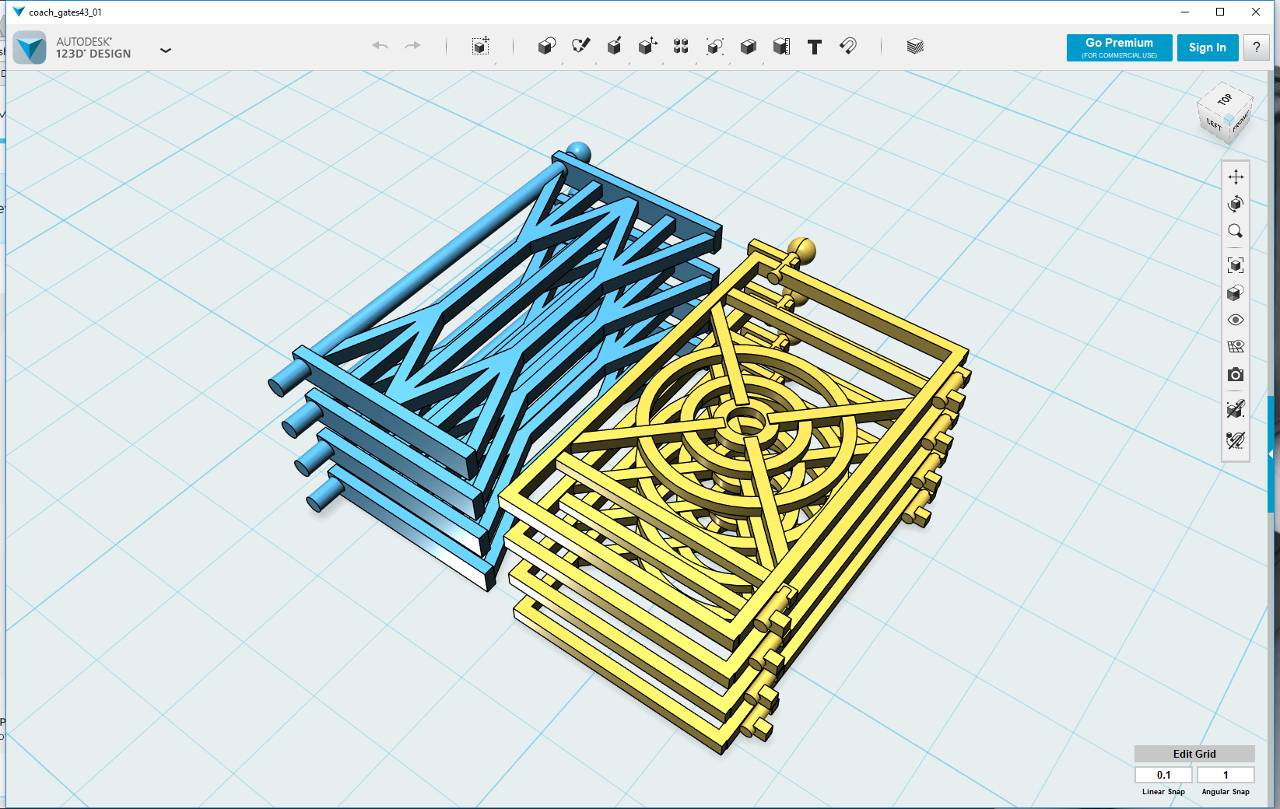Click the Fit view icon
Viewport: 1280px width, 809px height.
point(1236,265)
